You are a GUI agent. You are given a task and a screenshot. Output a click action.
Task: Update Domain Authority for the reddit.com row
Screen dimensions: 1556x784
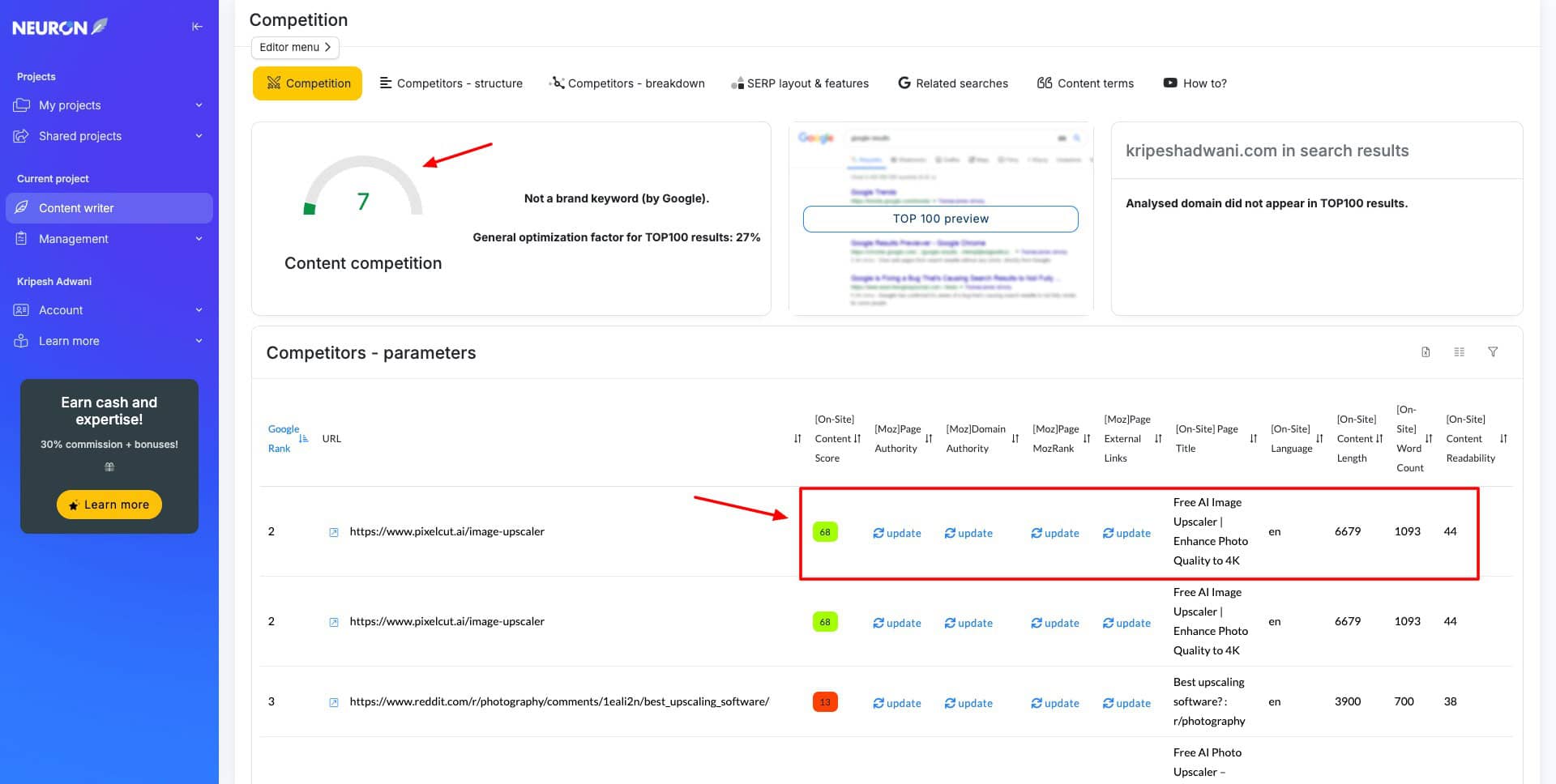968,703
